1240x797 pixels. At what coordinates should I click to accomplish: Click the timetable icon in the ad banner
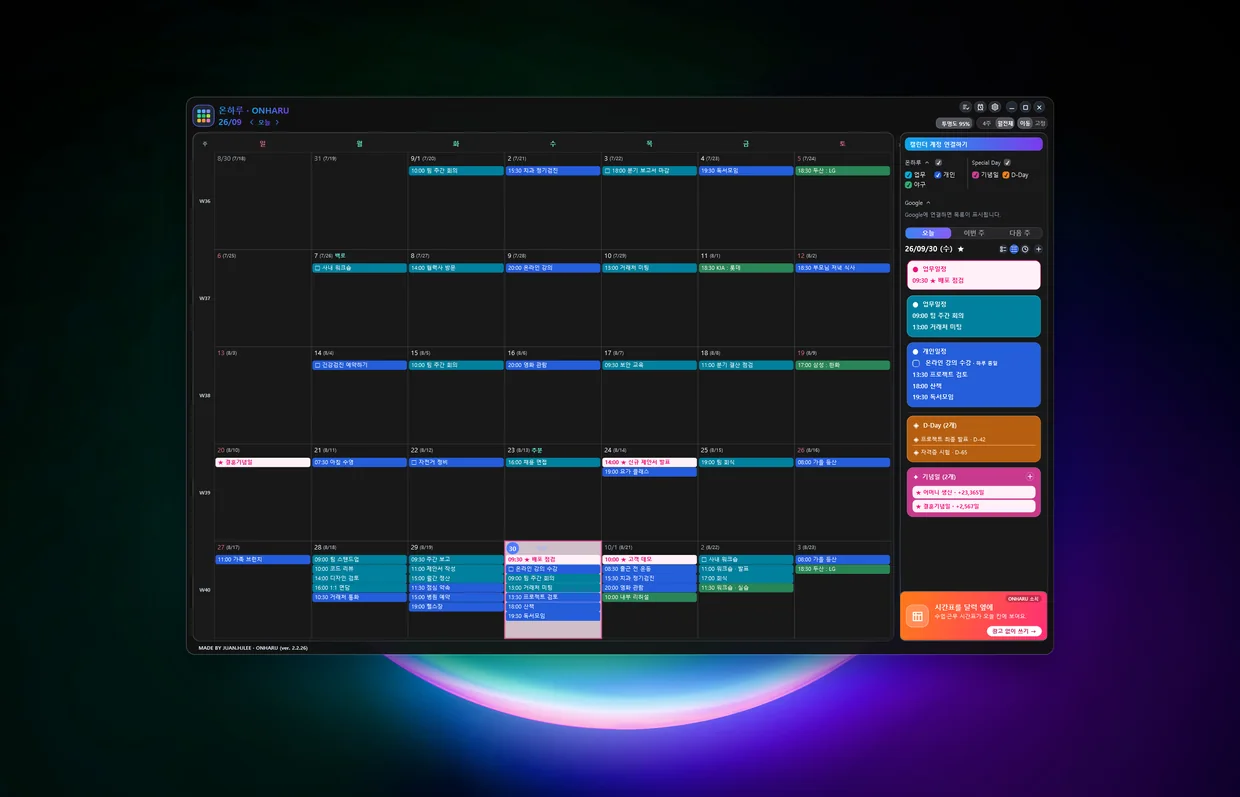click(916, 617)
